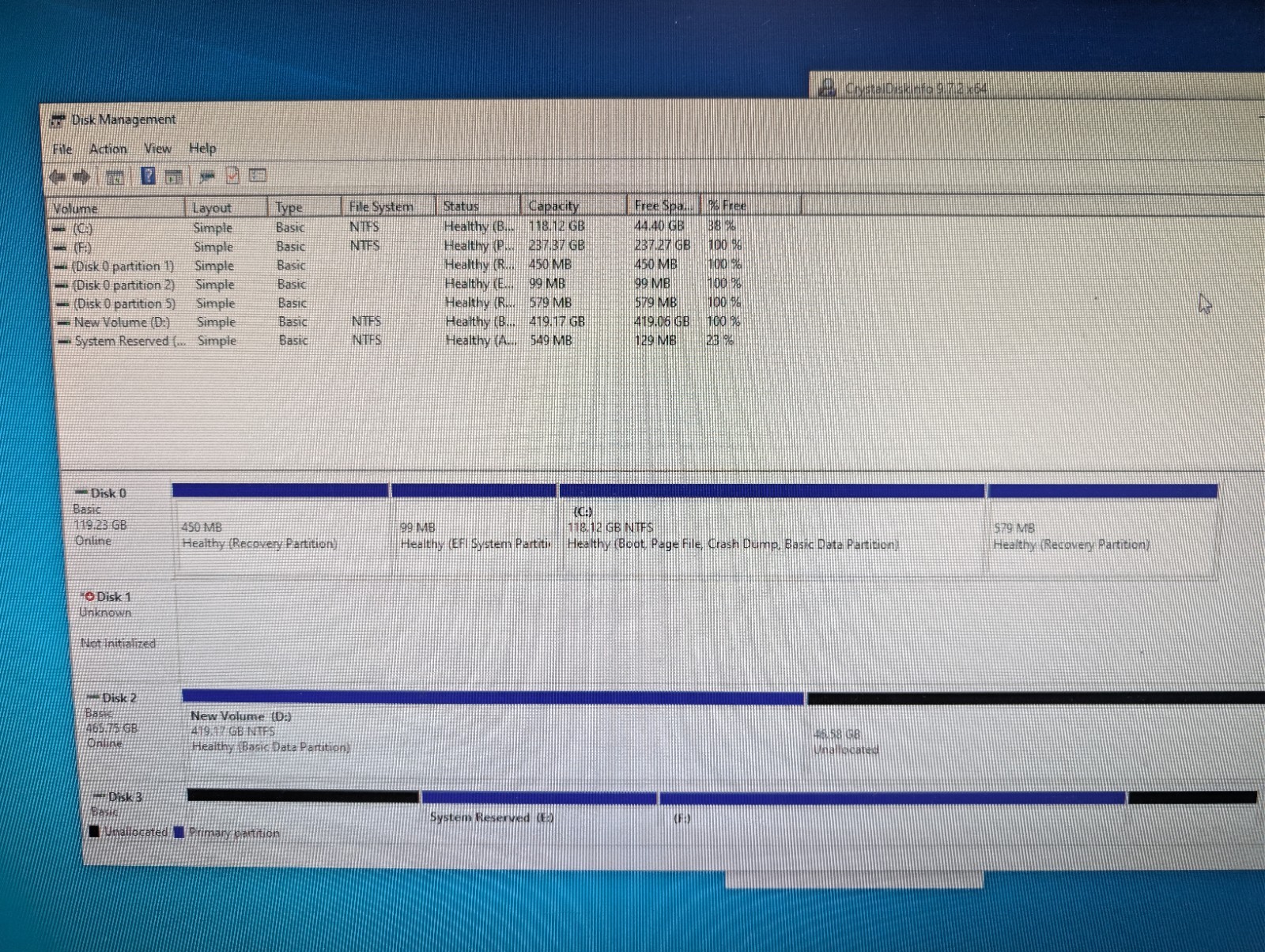Open the File menu
Screen dimensions: 1265x952
[x=62, y=149]
